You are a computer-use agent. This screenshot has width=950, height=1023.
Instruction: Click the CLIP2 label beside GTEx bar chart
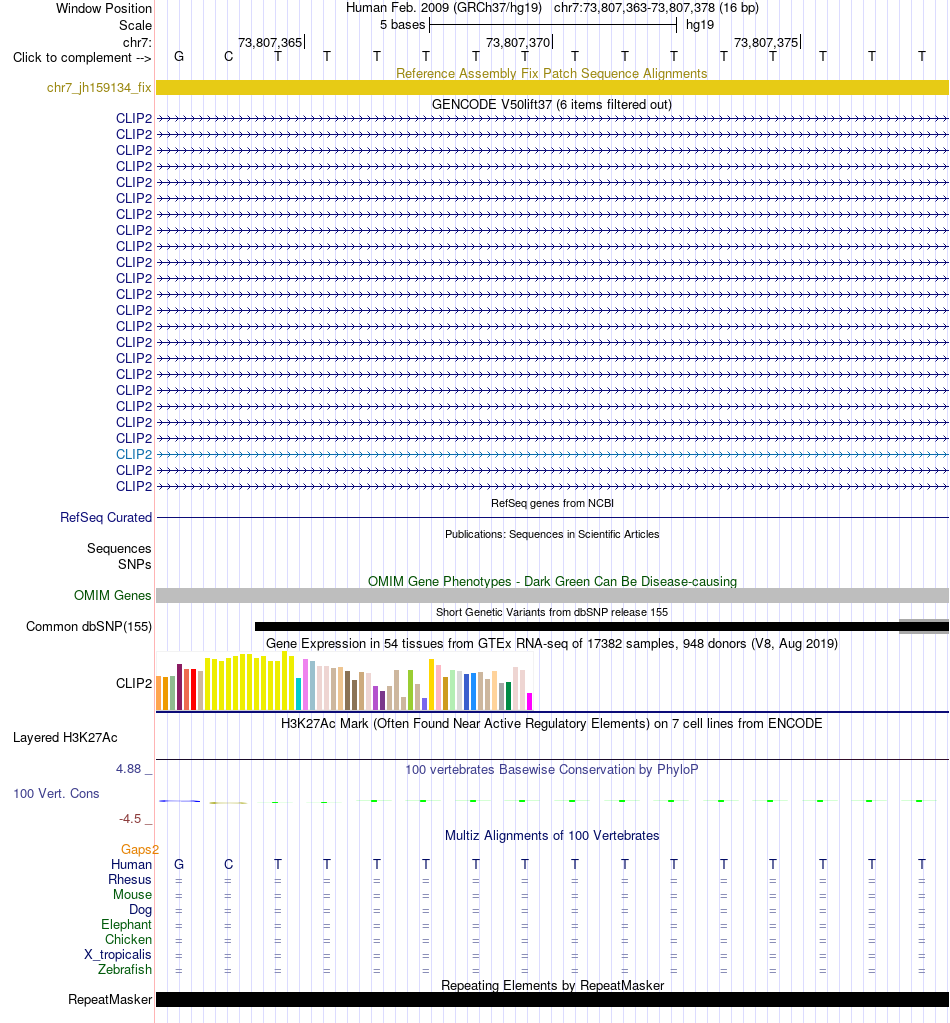134,683
